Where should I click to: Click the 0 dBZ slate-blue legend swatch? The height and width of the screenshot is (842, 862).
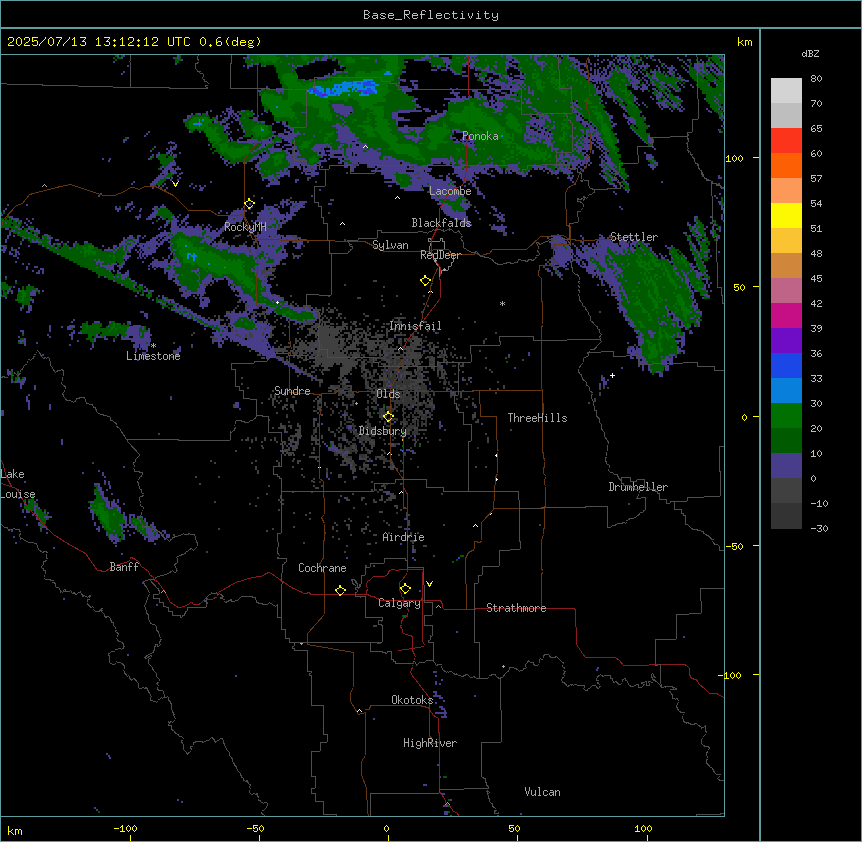coord(786,466)
